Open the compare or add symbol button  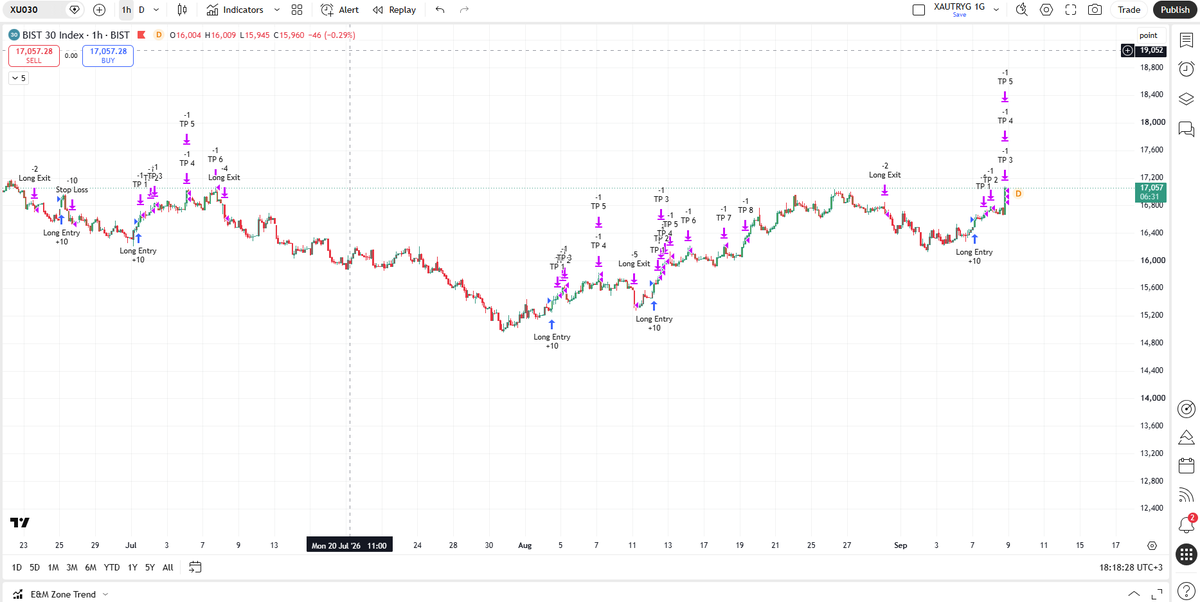tap(99, 10)
